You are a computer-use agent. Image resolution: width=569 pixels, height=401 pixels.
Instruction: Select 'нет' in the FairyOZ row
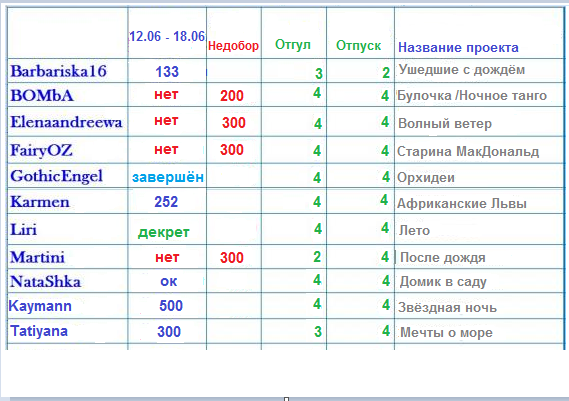click(x=166, y=149)
